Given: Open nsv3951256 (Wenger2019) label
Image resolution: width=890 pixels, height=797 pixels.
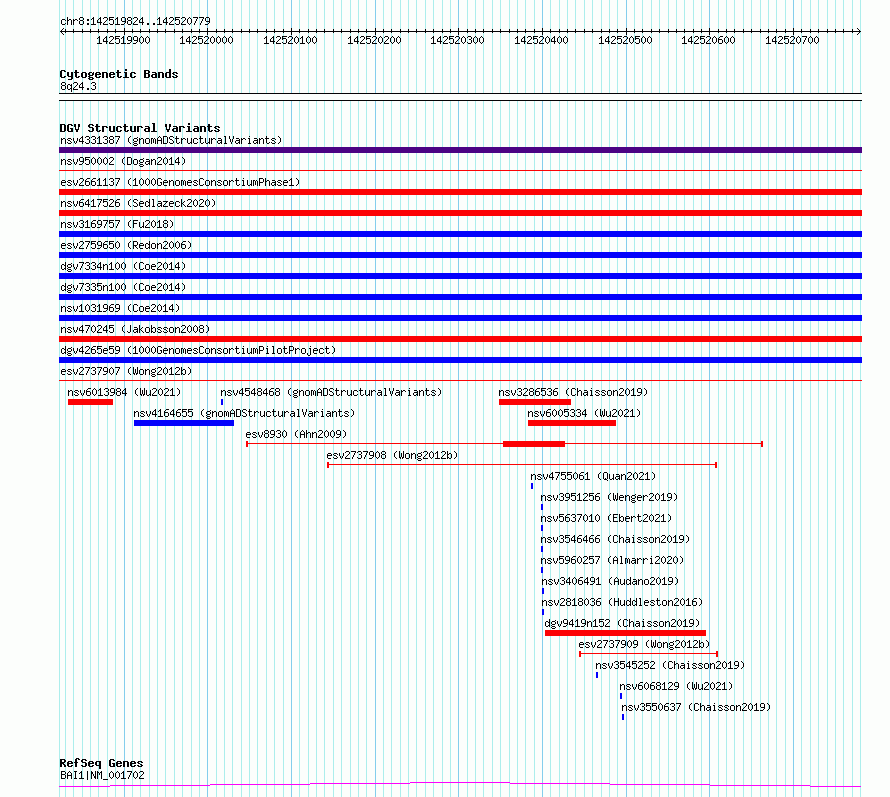Looking at the screenshot, I should click(609, 497).
